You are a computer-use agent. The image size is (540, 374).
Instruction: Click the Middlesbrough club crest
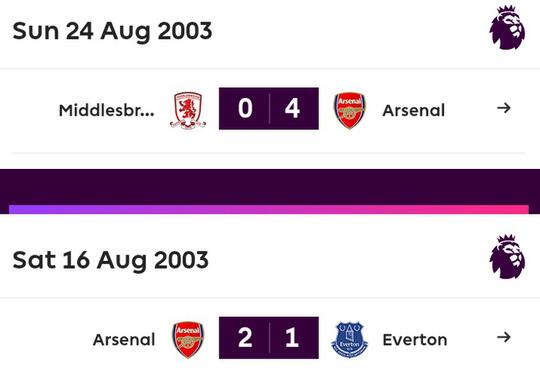click(188, 110)
